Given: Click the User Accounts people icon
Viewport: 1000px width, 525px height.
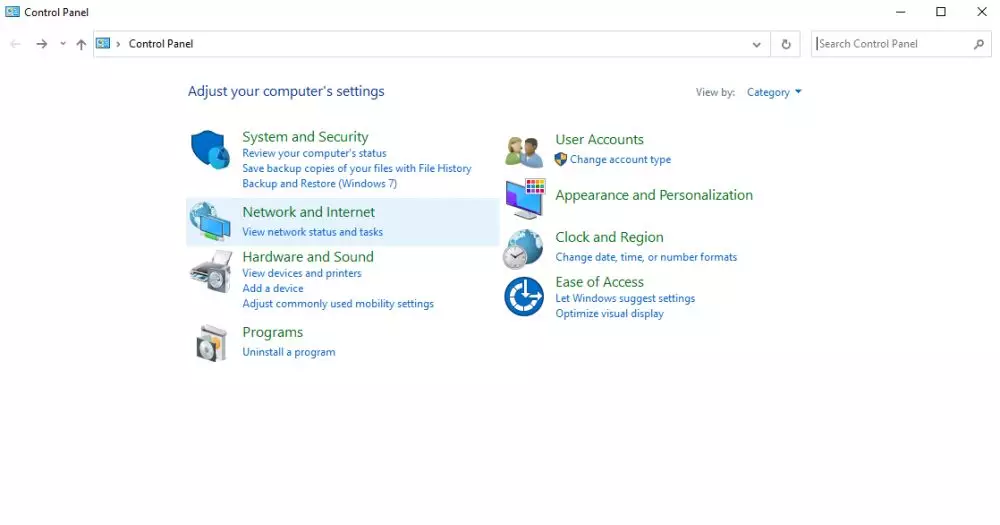Looking at the screenshot, I should (x=524, y=151).
